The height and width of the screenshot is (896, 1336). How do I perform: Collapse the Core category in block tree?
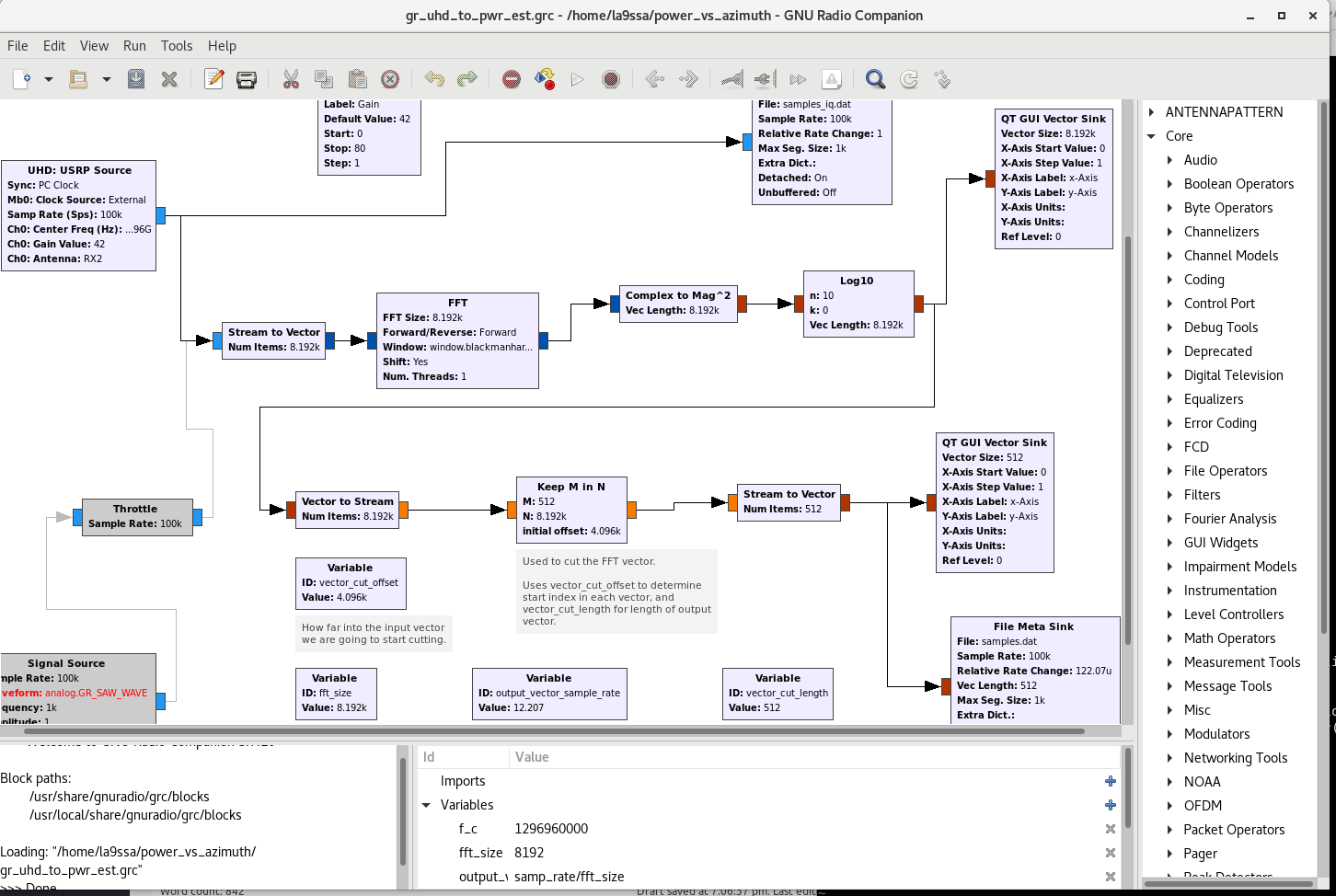1152,136
